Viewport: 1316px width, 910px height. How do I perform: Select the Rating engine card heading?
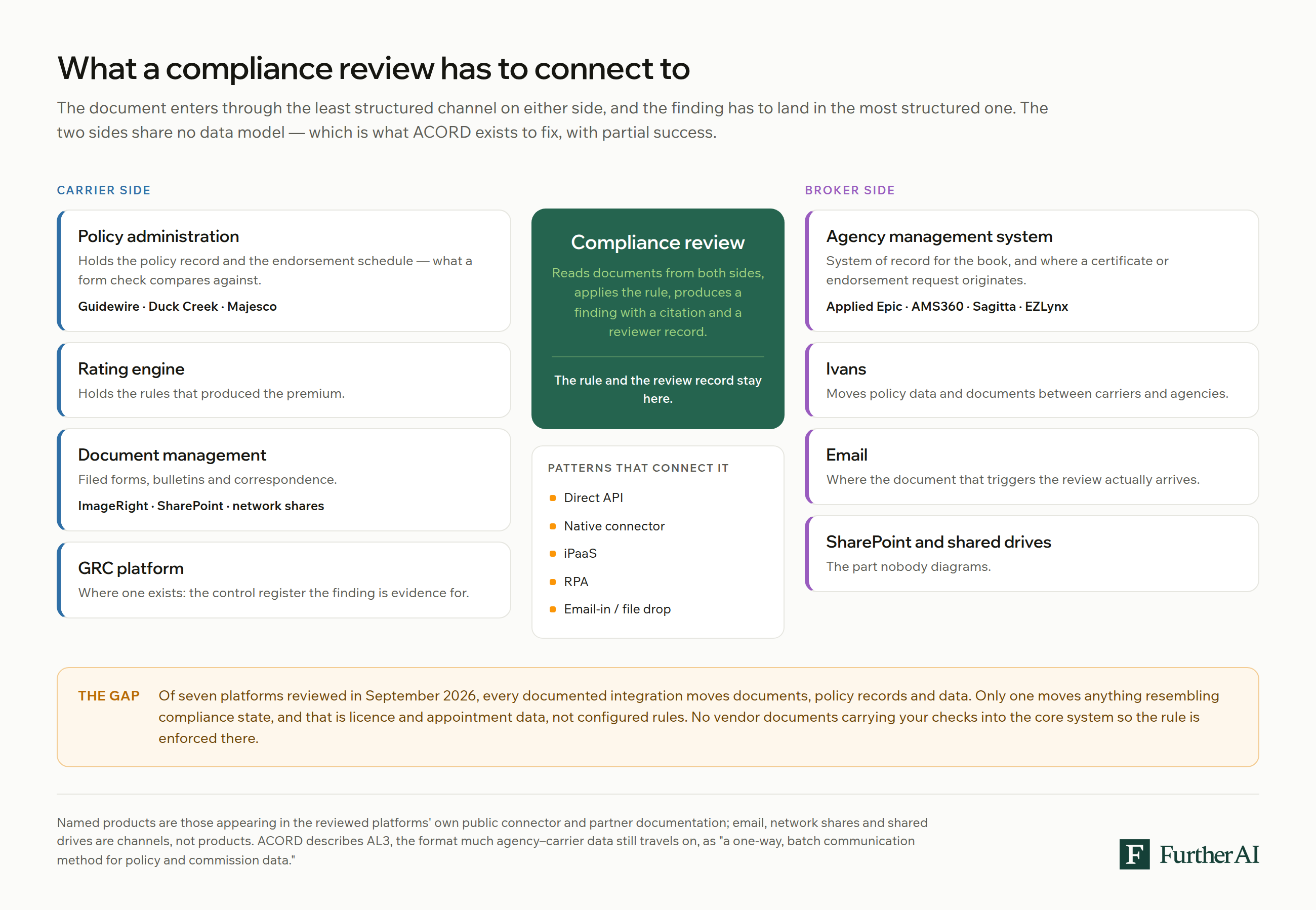131,369
